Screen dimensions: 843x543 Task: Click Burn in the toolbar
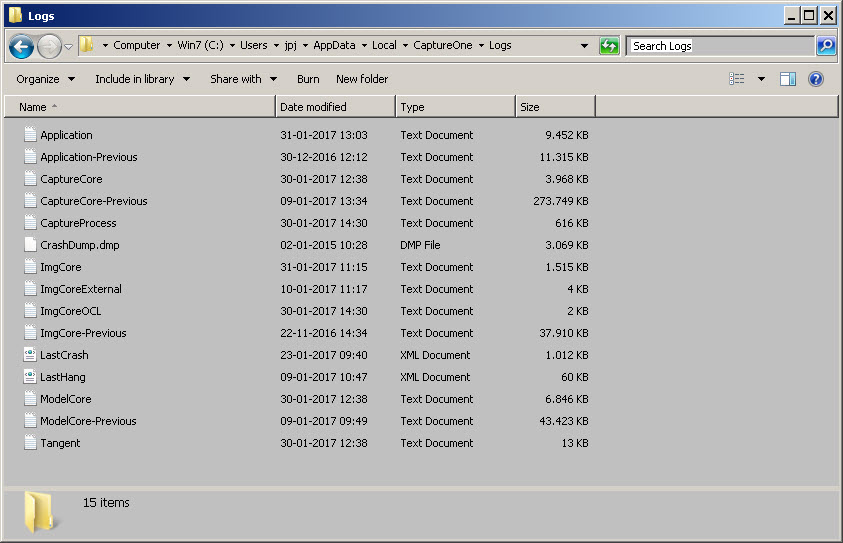[x=308, y=79]
